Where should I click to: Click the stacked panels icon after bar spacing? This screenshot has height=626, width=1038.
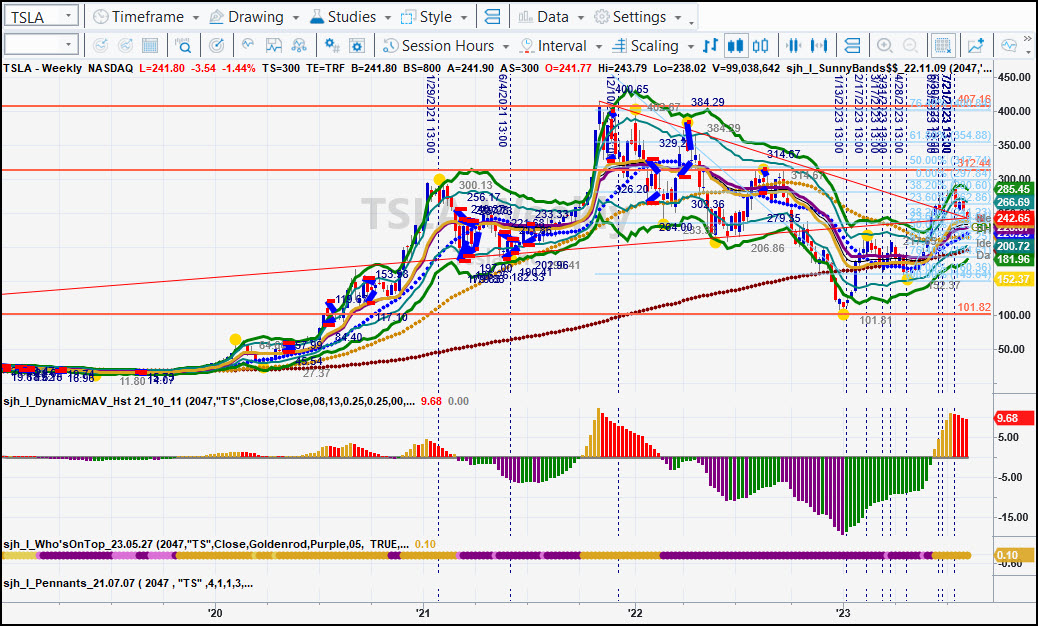click(853, 46)
